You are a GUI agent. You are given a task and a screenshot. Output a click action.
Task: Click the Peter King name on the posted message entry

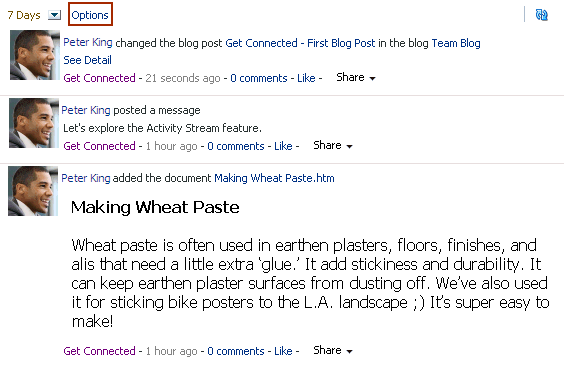(86, 110)
